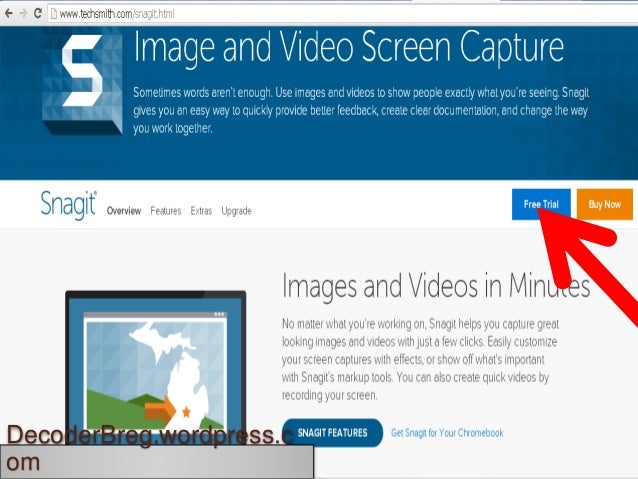
Task: Focus the techsmith.com URL address bar
Action: (342, 14)
